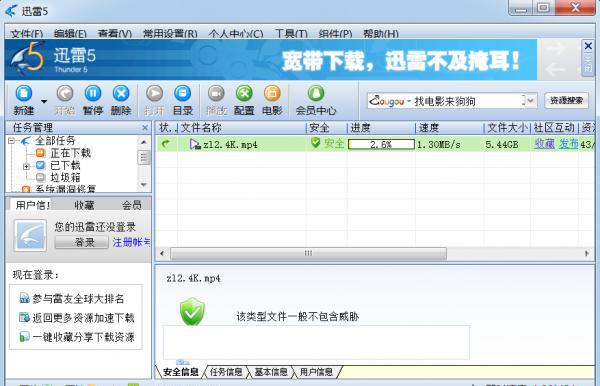The width and height of the screenshot is (600, 386).
Task: Click 一键收藏分享下载资源 link
Action: click(x=83, y=337)
